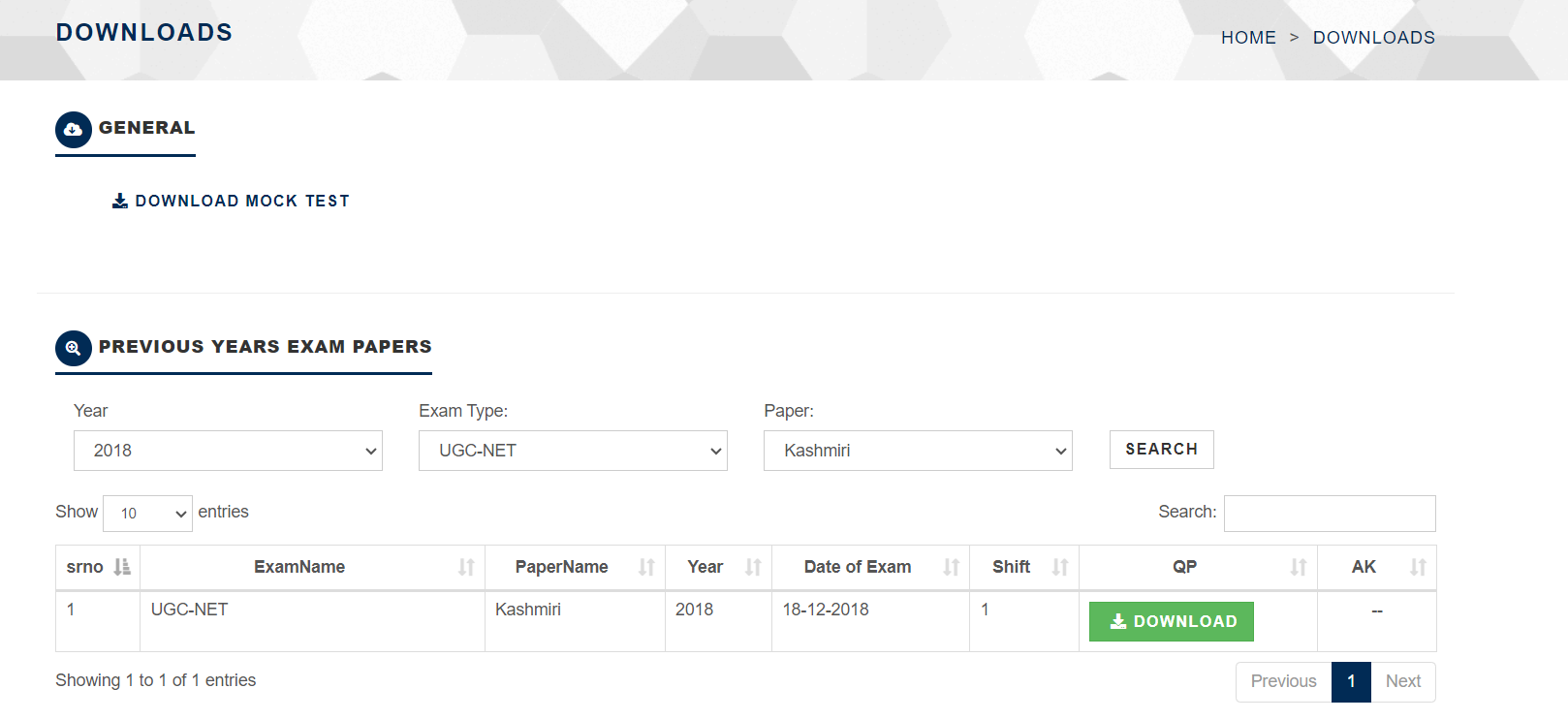This screenshot has width=1568, height=720.
Task: Sort by QP column arrows
Action: (1299, 567)
